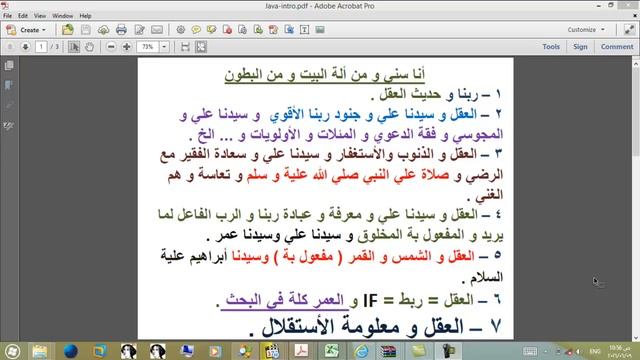
Task: Open the Window menu
Action: 62,16
